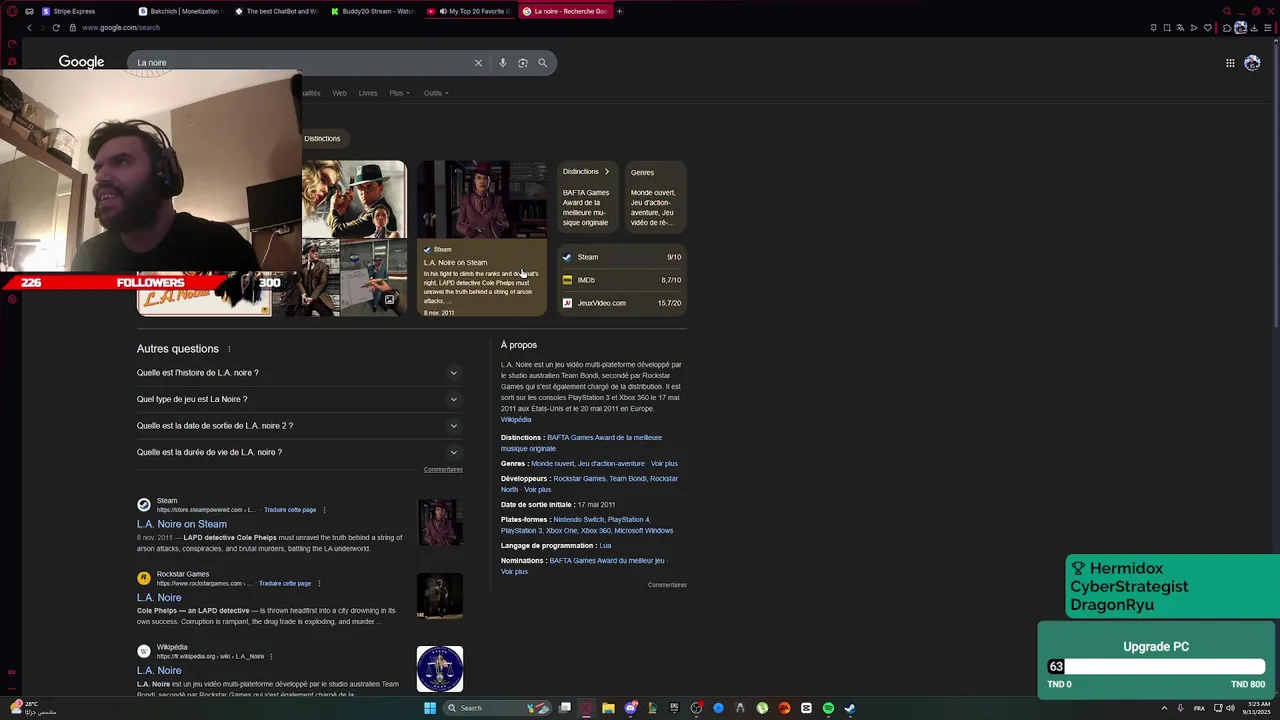Open Task View on taskbar

click(565, 708)
